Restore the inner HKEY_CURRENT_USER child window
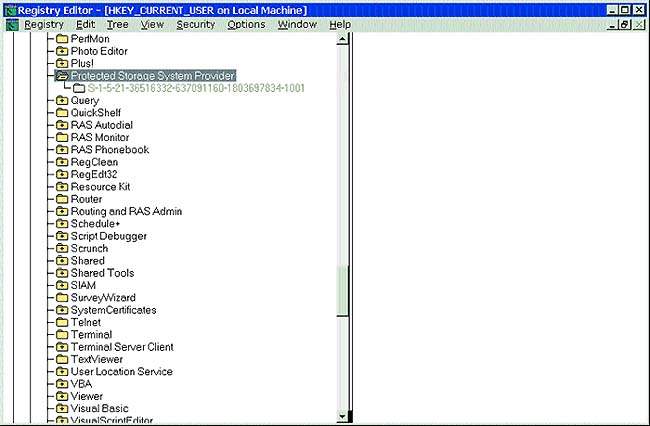Image resolution: width=650 pixels, height=426 pixels. pyautogui.click(x=625, y=25)
